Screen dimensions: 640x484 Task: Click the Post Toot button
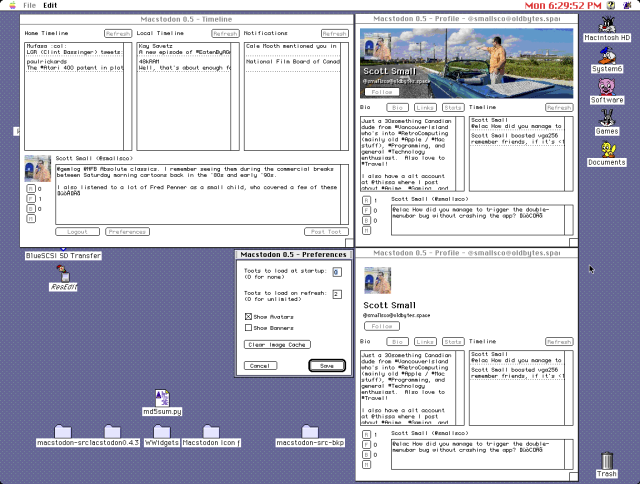tap(325, 231)
